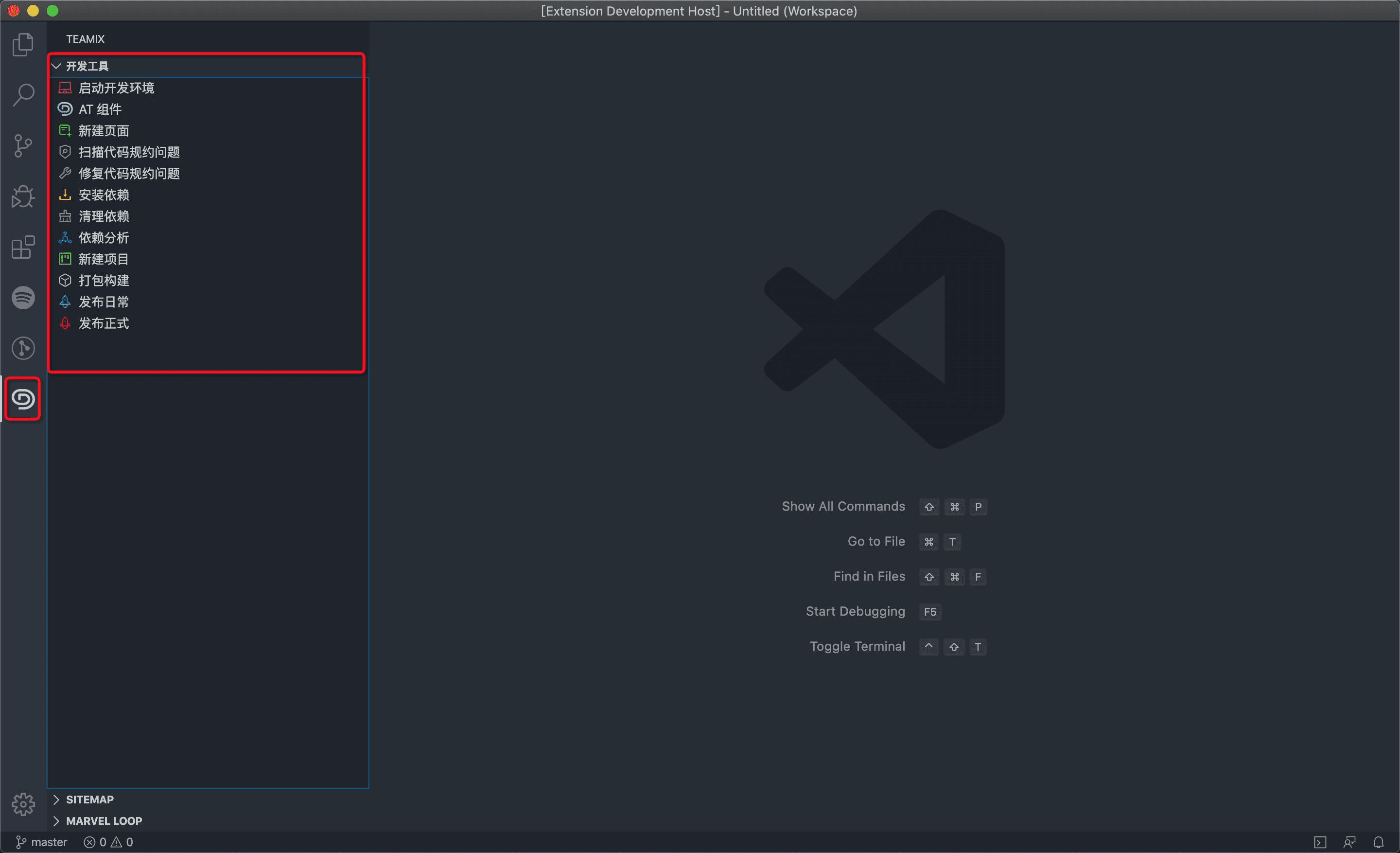1400x853 pixels.
Task: Click the red laptop icon for 启动开发环境
Action: tap(65, 88)
